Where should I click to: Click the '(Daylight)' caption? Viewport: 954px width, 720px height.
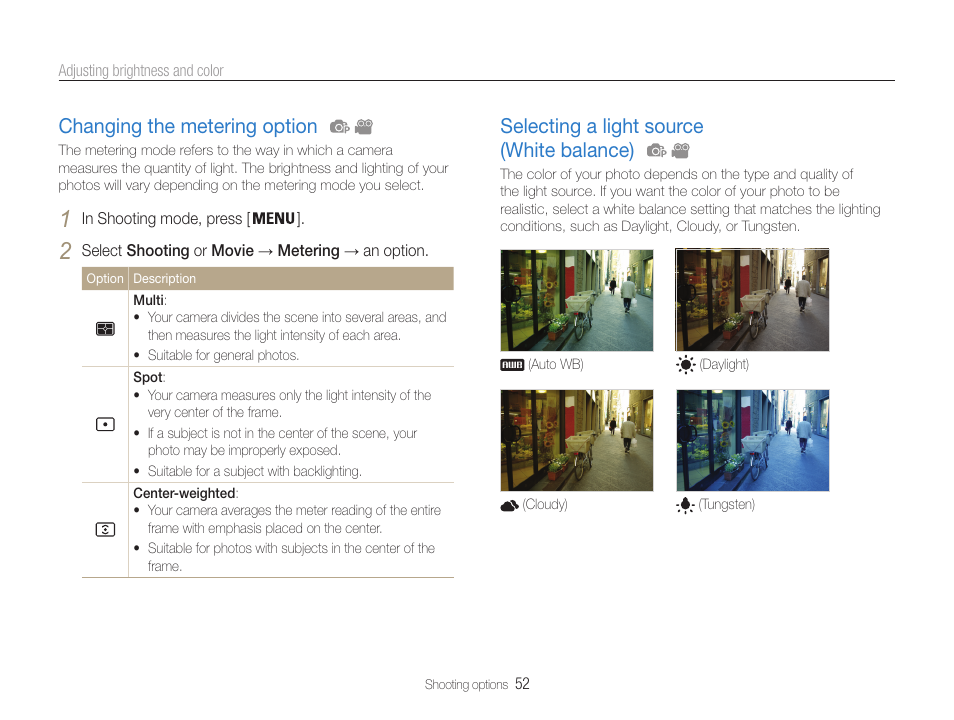point(724,365)
